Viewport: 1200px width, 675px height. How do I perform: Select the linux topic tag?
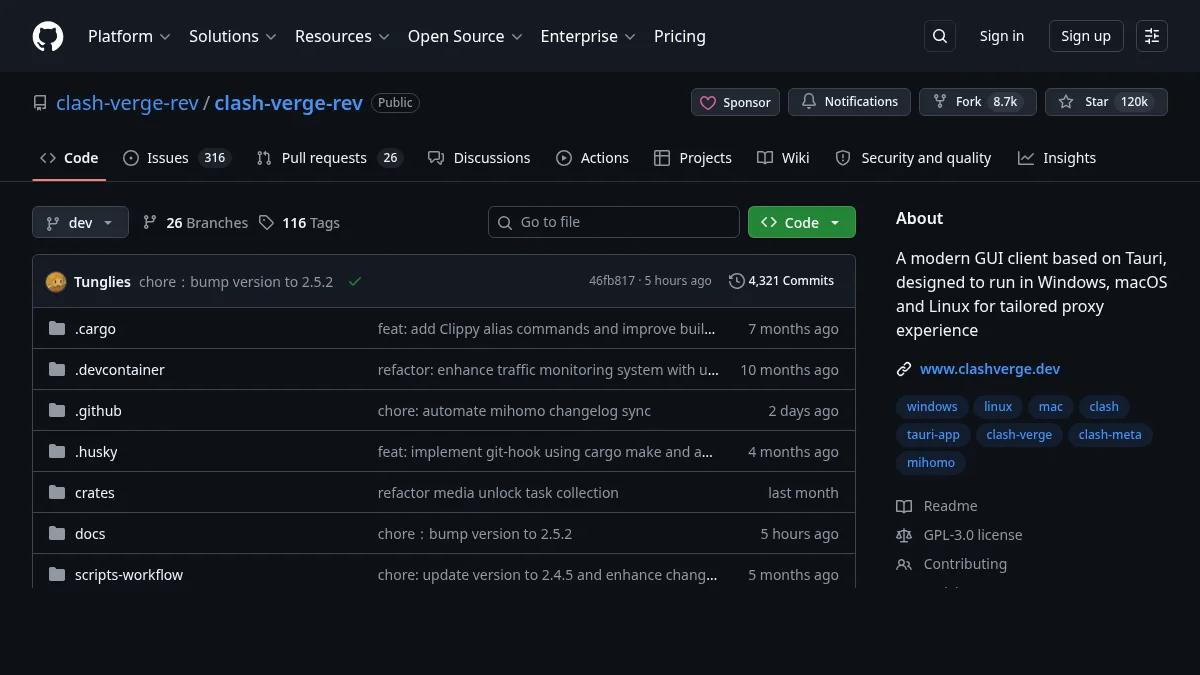pos(998,407)
